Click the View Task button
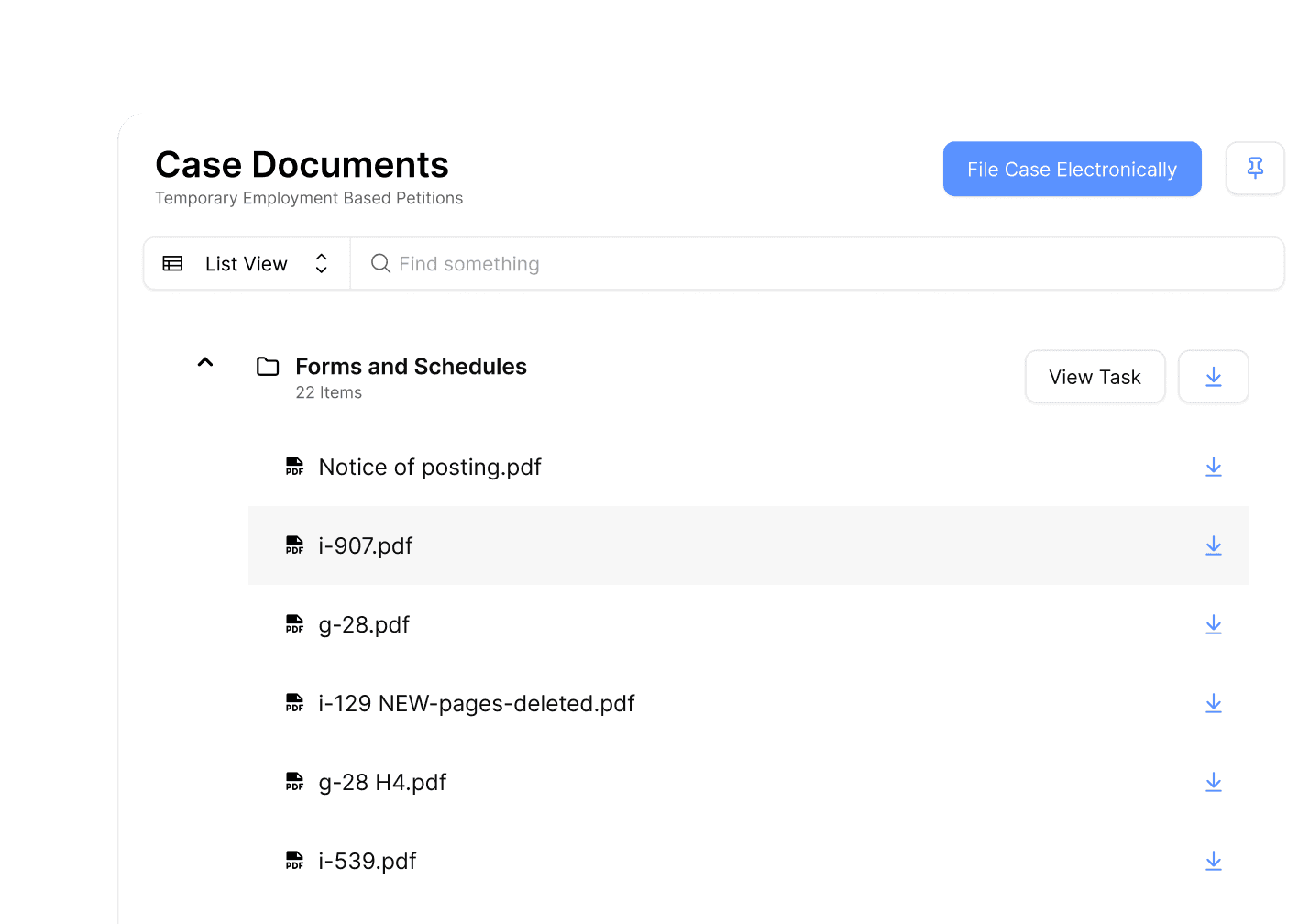1309x924 pixels. (1094, 377)
